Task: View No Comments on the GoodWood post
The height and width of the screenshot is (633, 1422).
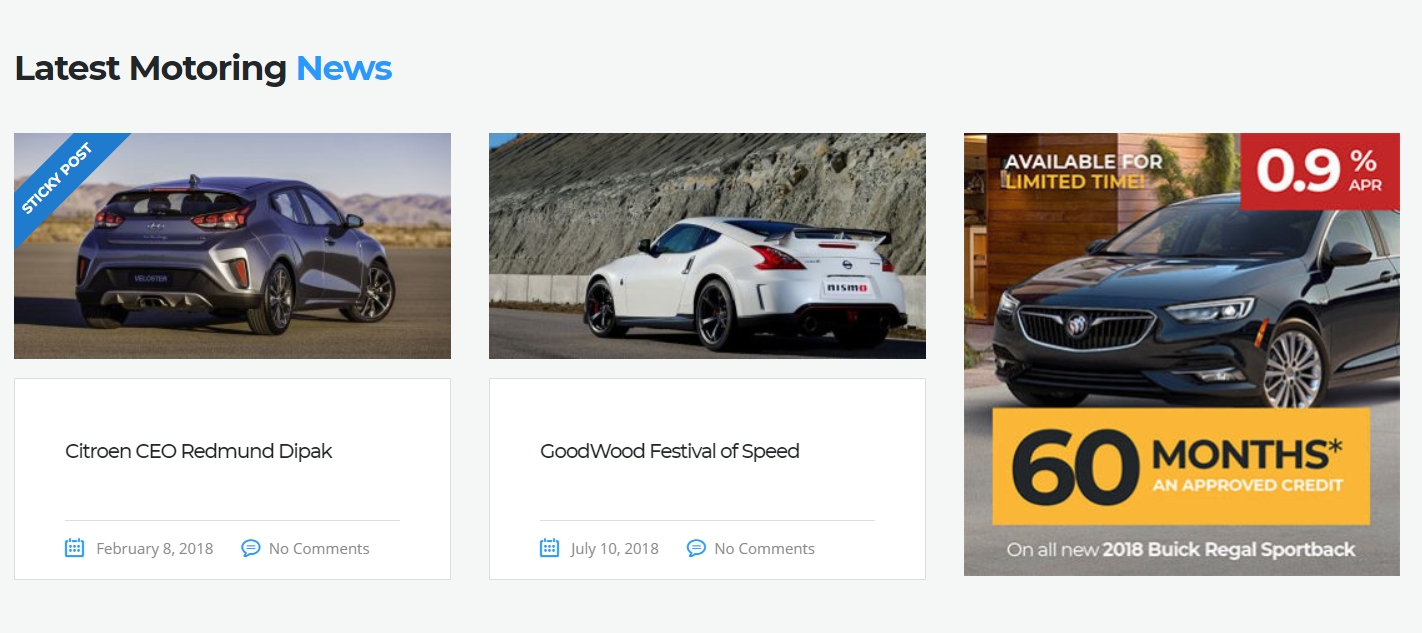Action: (x=764, y=548)
